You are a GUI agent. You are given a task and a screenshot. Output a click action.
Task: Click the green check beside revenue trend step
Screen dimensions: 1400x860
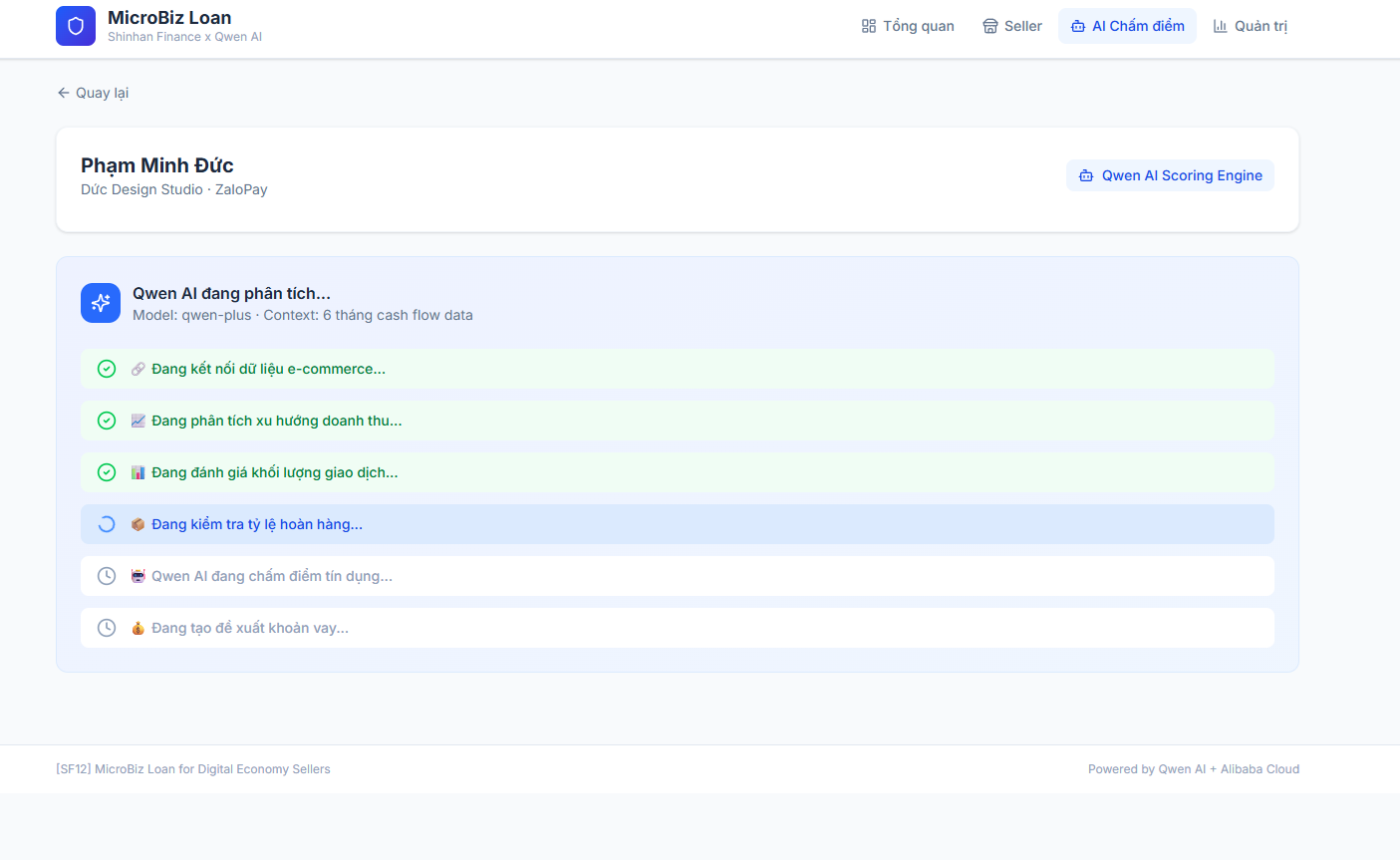pyautogui.click(x=107, y=421)
